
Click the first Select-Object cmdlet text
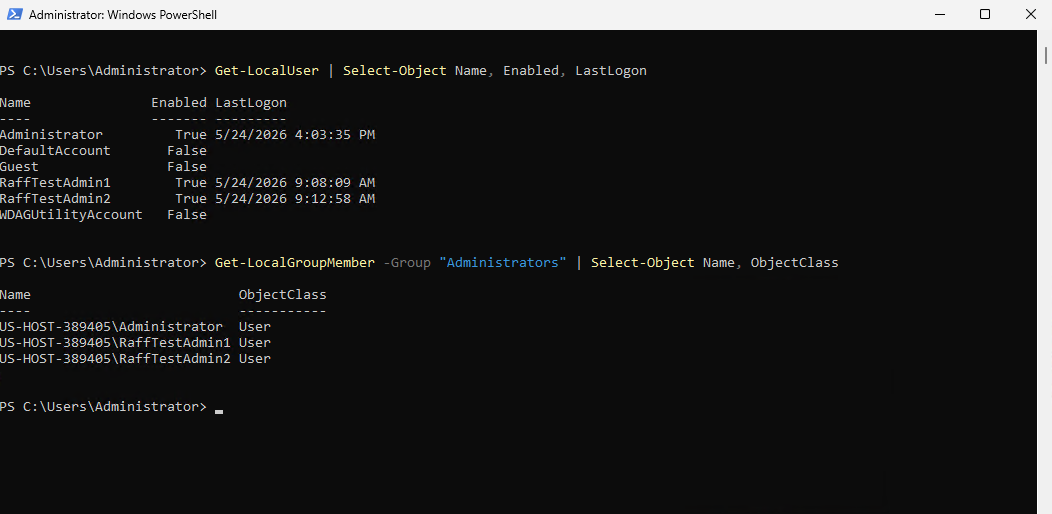pos(394,70)
